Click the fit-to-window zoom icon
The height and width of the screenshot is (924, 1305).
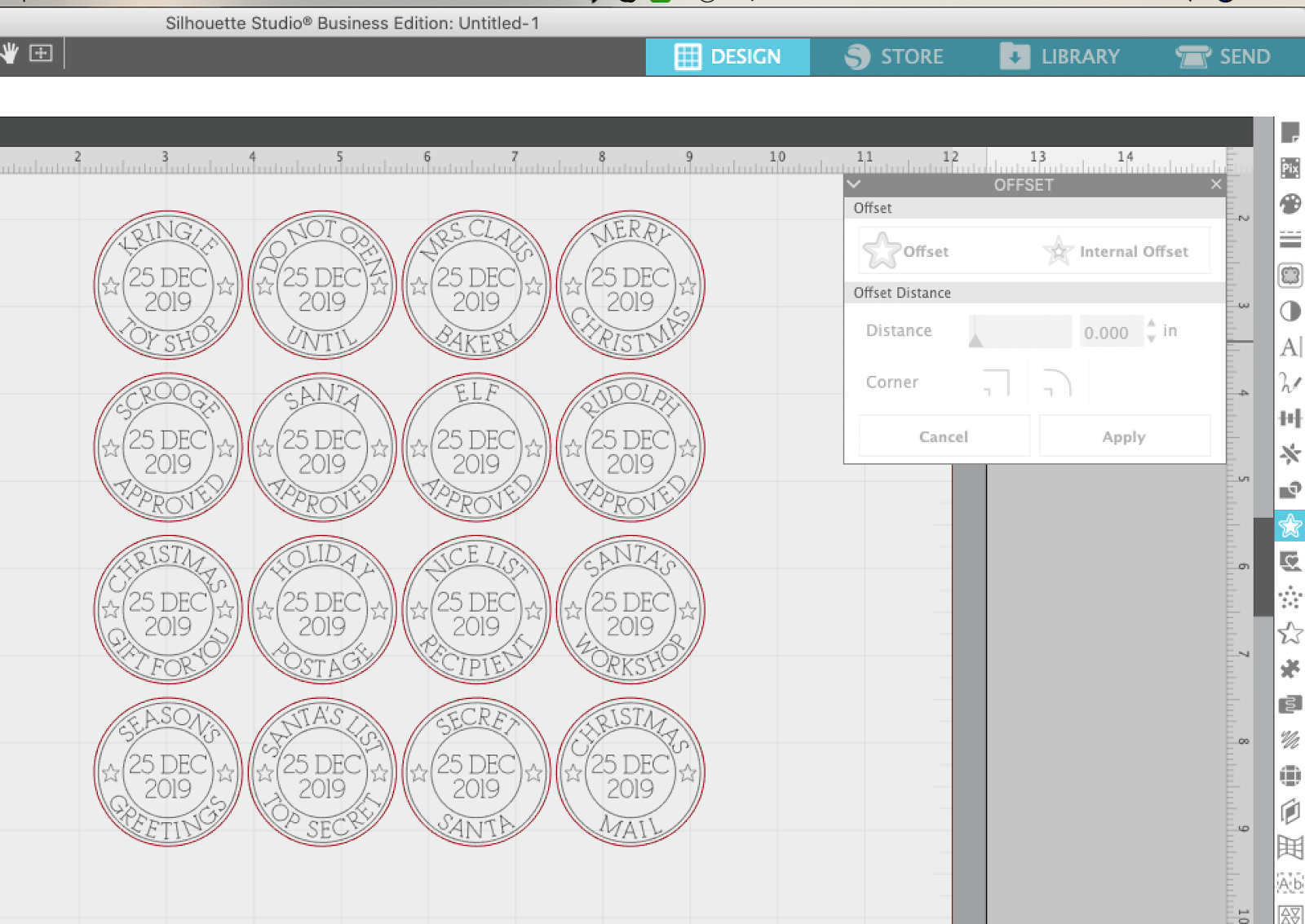pyautogui.click(x=41, y=54)
